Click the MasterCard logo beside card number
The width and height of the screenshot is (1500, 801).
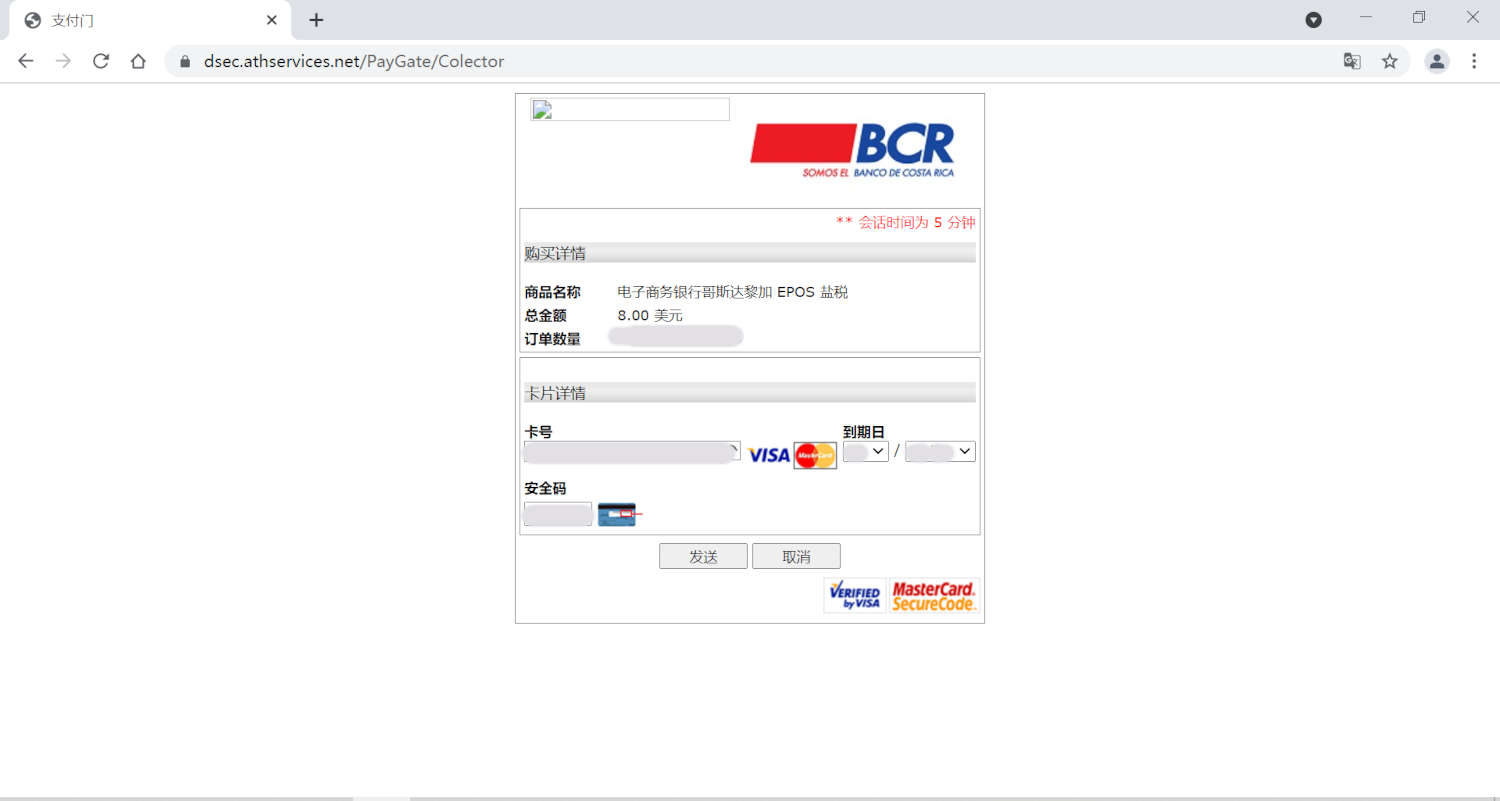coord(815,455)
